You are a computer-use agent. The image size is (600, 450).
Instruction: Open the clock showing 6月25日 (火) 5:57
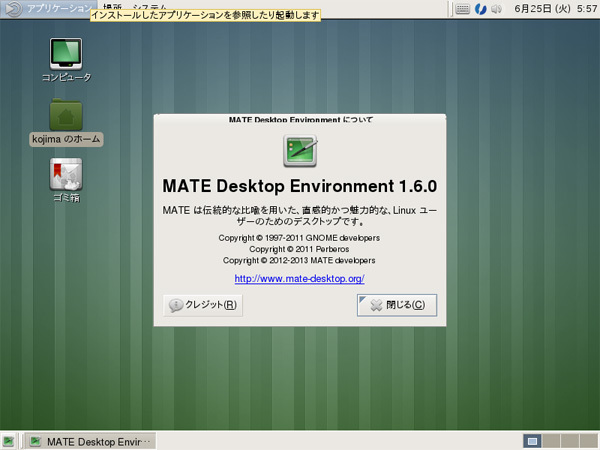(x=555, y=9)
